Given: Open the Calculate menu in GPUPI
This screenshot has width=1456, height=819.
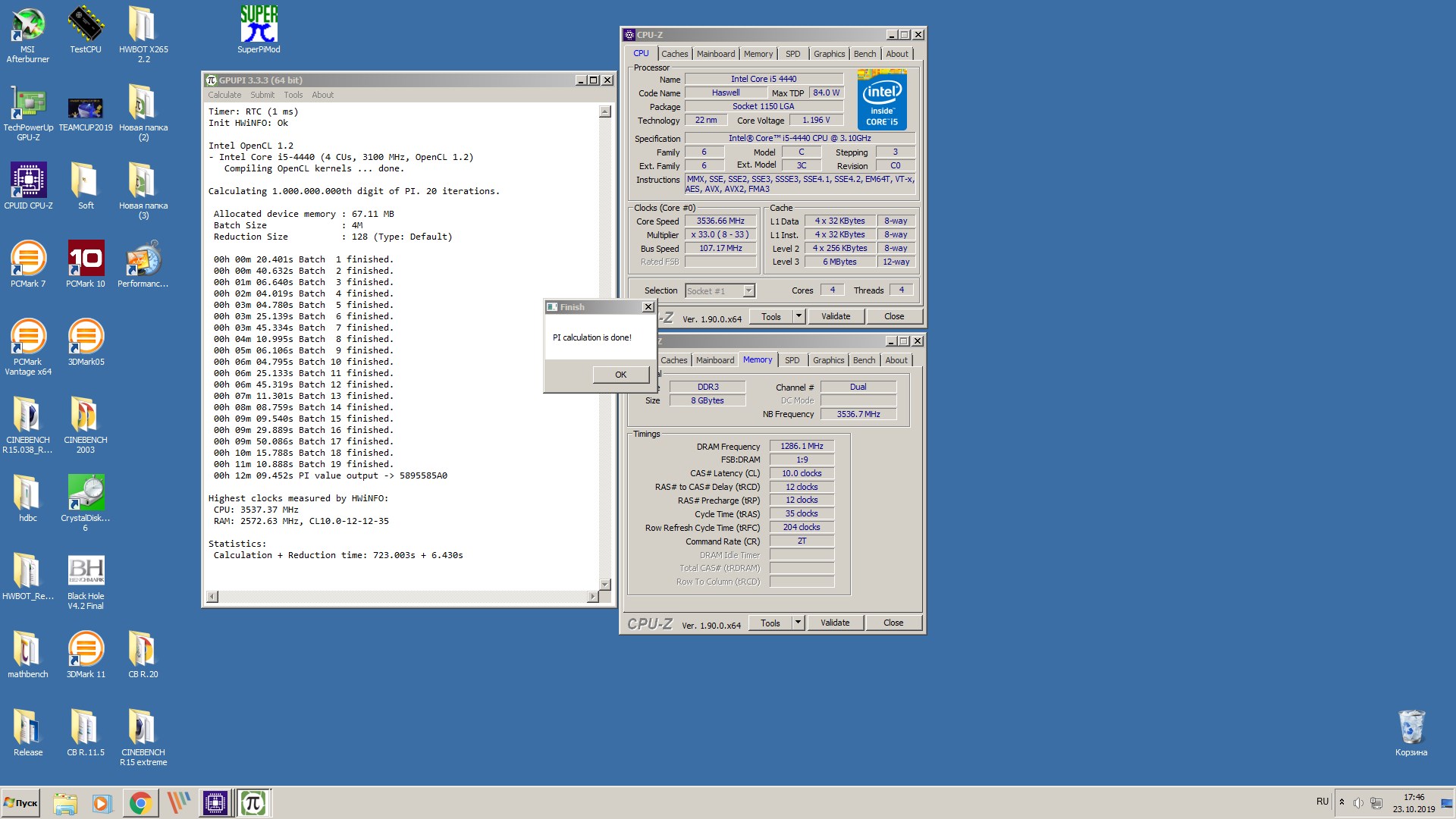Looking at the screenshot, I should [x=224, y=95].
